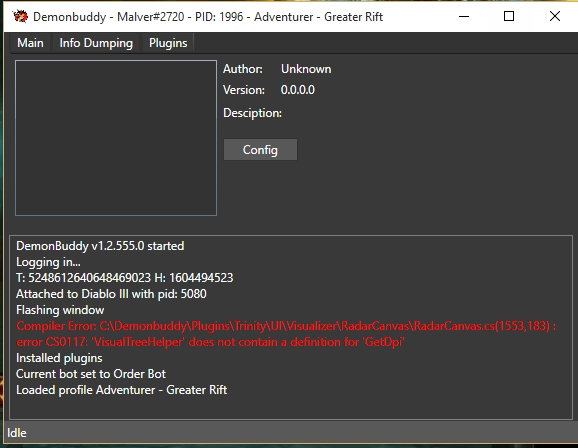Select the 'Logging in...' log line
The image size is (578, 448).
[x=48, y=262]
